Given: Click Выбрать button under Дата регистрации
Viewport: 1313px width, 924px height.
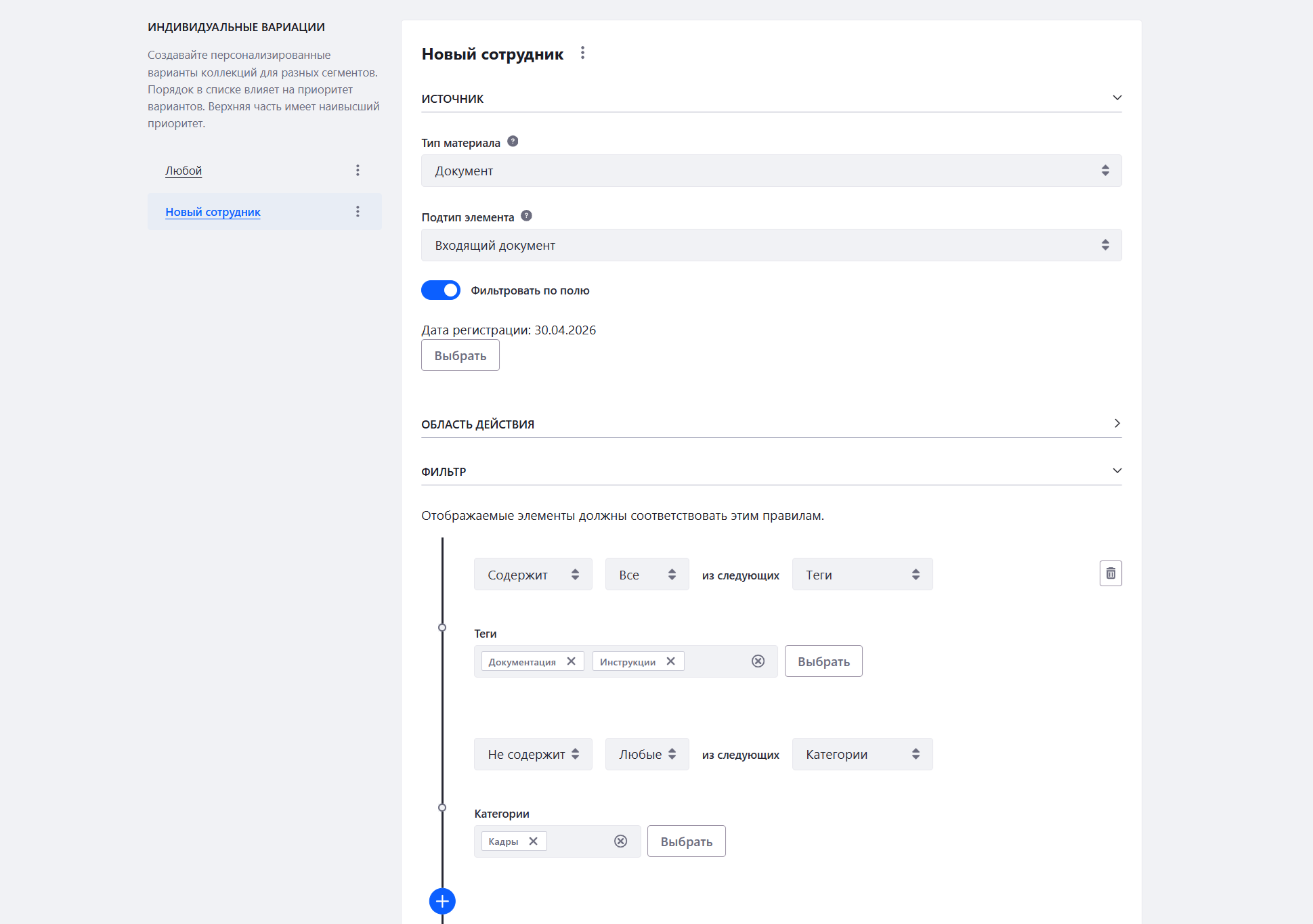Looking at the screenshot, I should tap(460, 355).
